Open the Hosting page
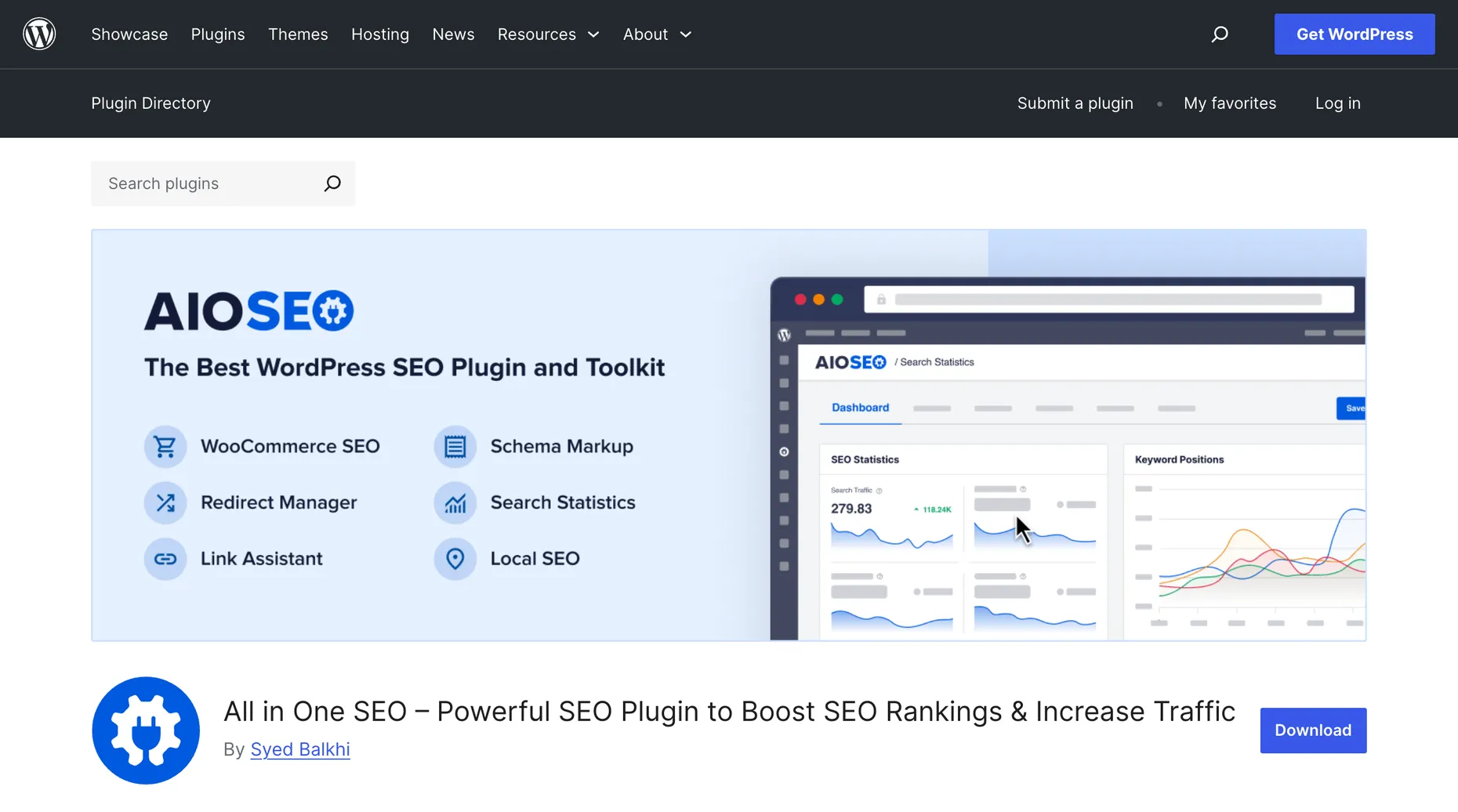 (380, 34)
